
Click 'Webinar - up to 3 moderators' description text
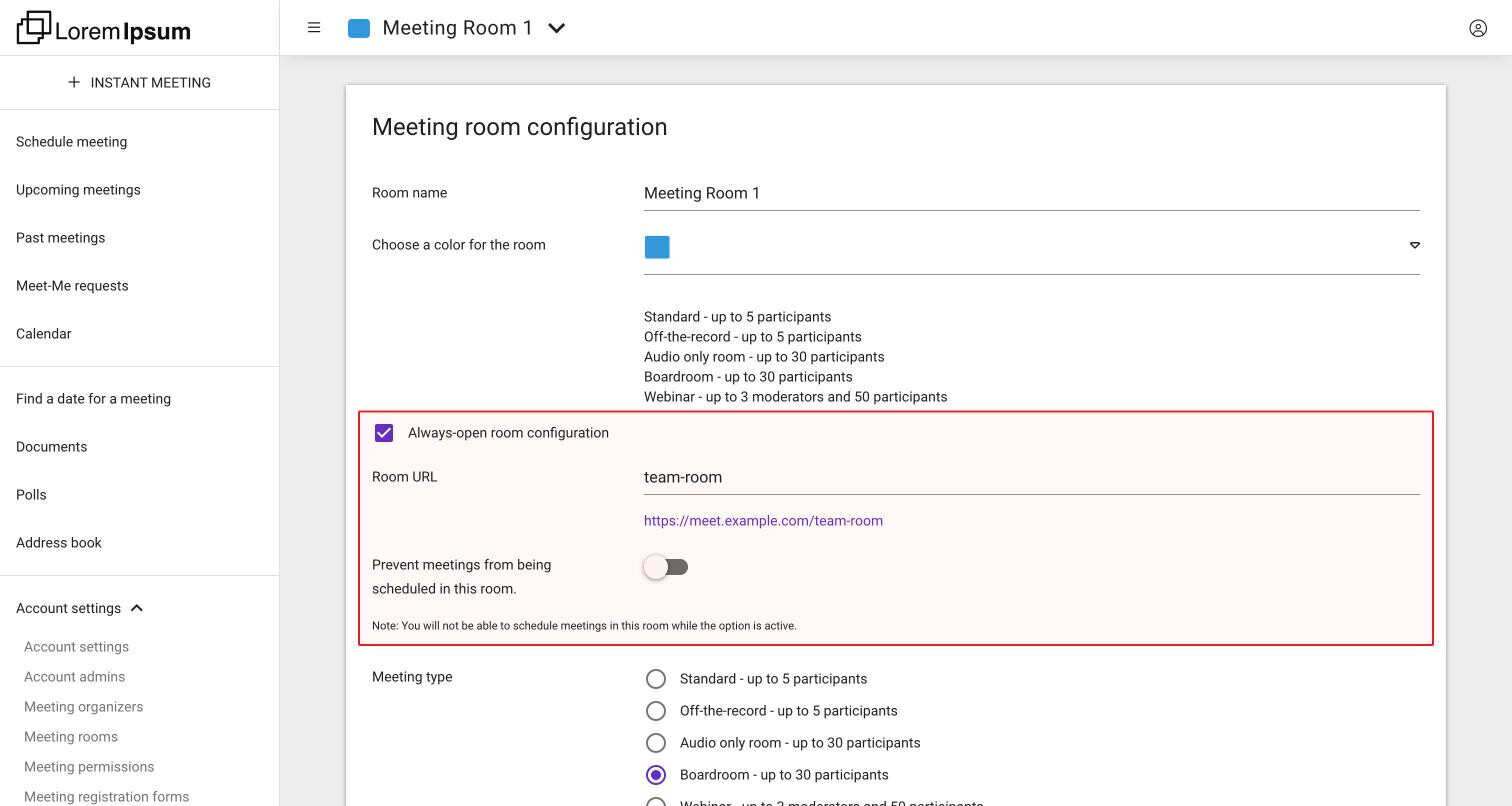(796, 397)
